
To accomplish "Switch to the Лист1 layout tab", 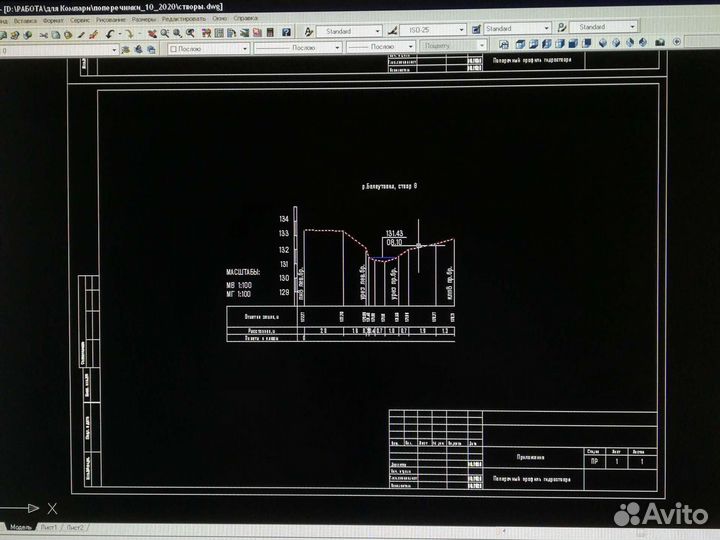I will pos(49,528).
